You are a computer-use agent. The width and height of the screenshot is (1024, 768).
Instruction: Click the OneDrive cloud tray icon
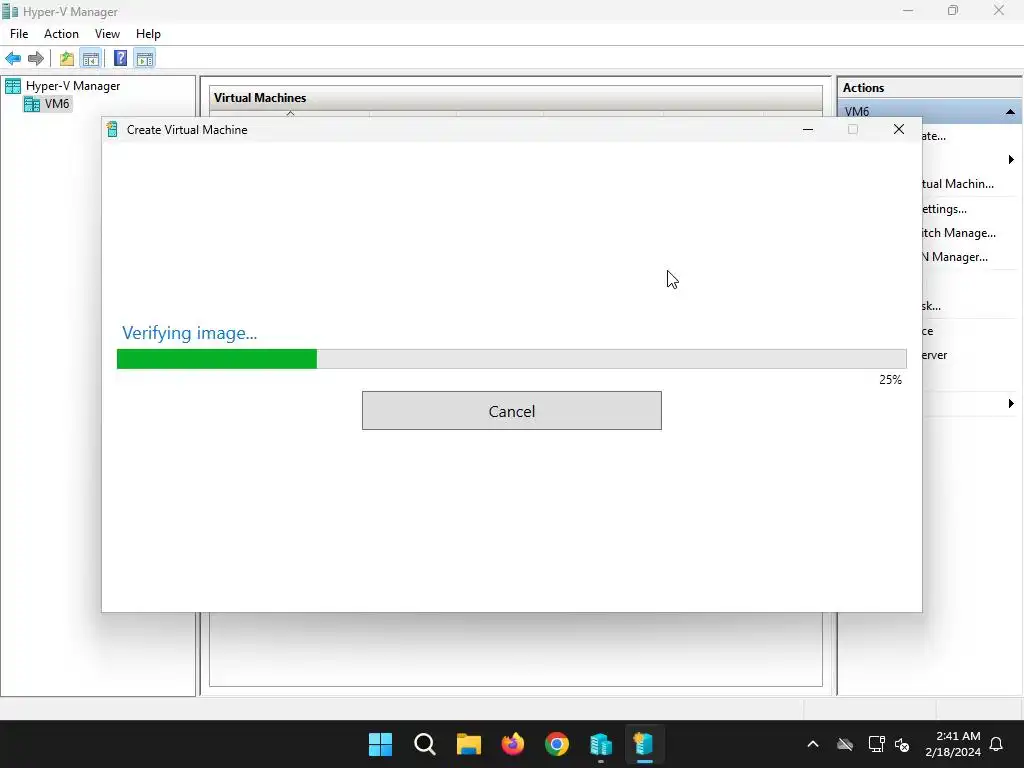pos(845,744)
